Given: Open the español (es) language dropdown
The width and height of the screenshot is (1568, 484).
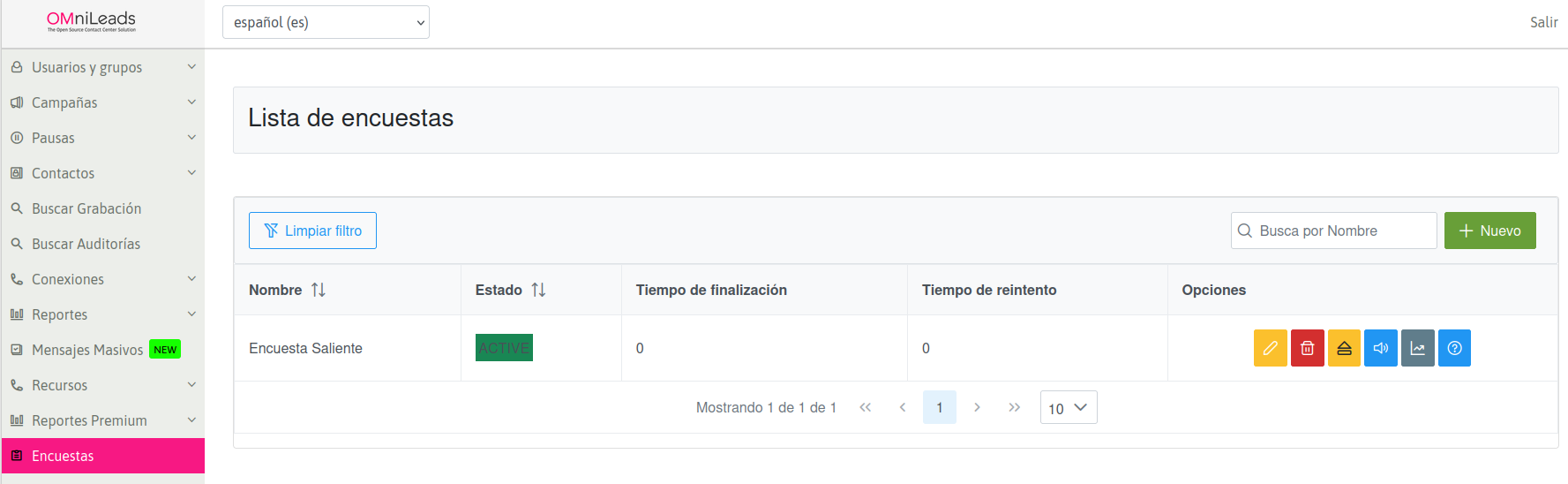Looking at the screenshot, I should coord(326,22).
